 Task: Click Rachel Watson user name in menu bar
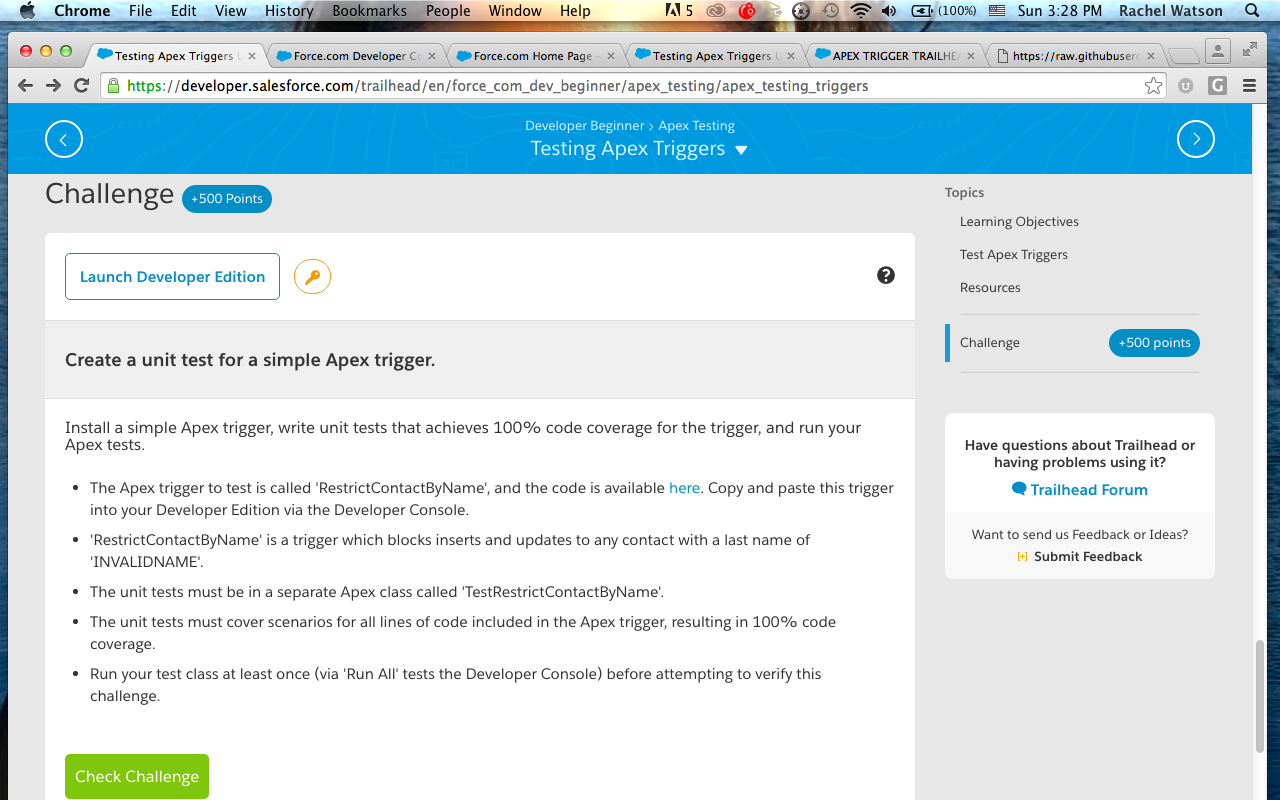pos(1172,11)
